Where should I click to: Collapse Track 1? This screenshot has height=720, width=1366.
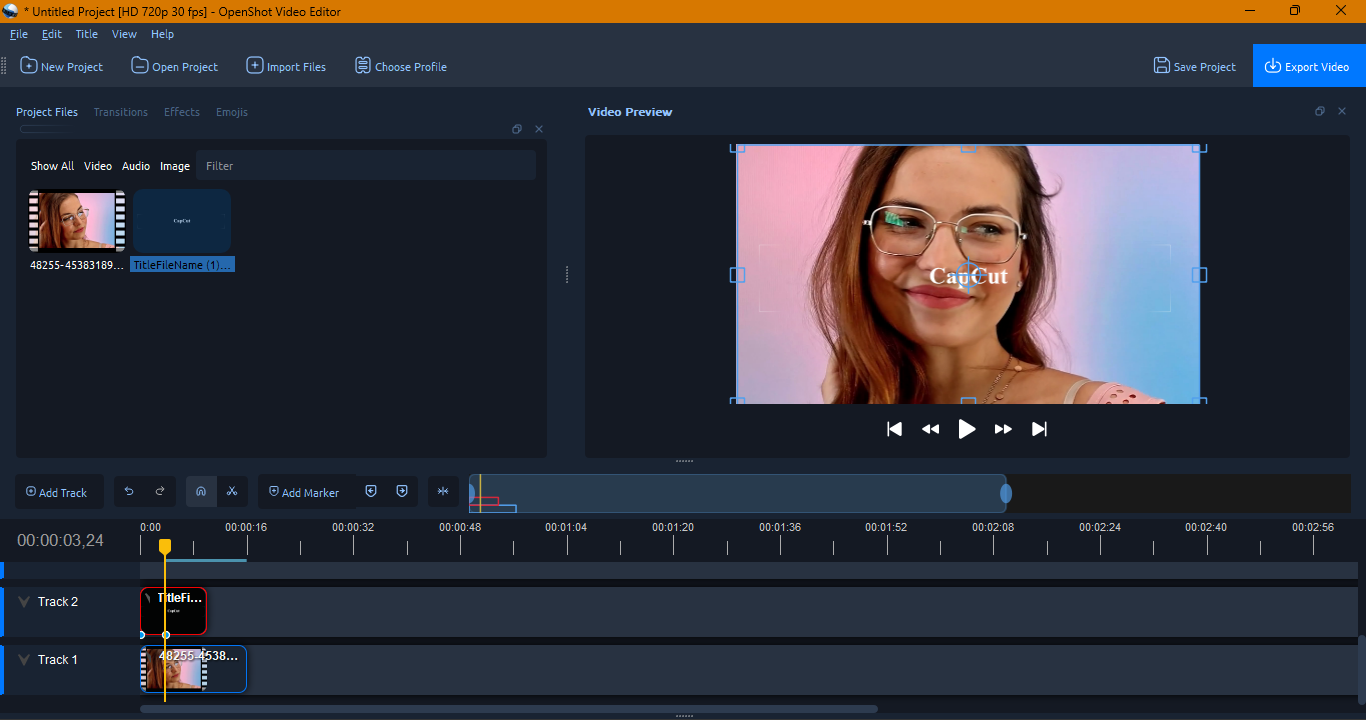click(23, 659)
